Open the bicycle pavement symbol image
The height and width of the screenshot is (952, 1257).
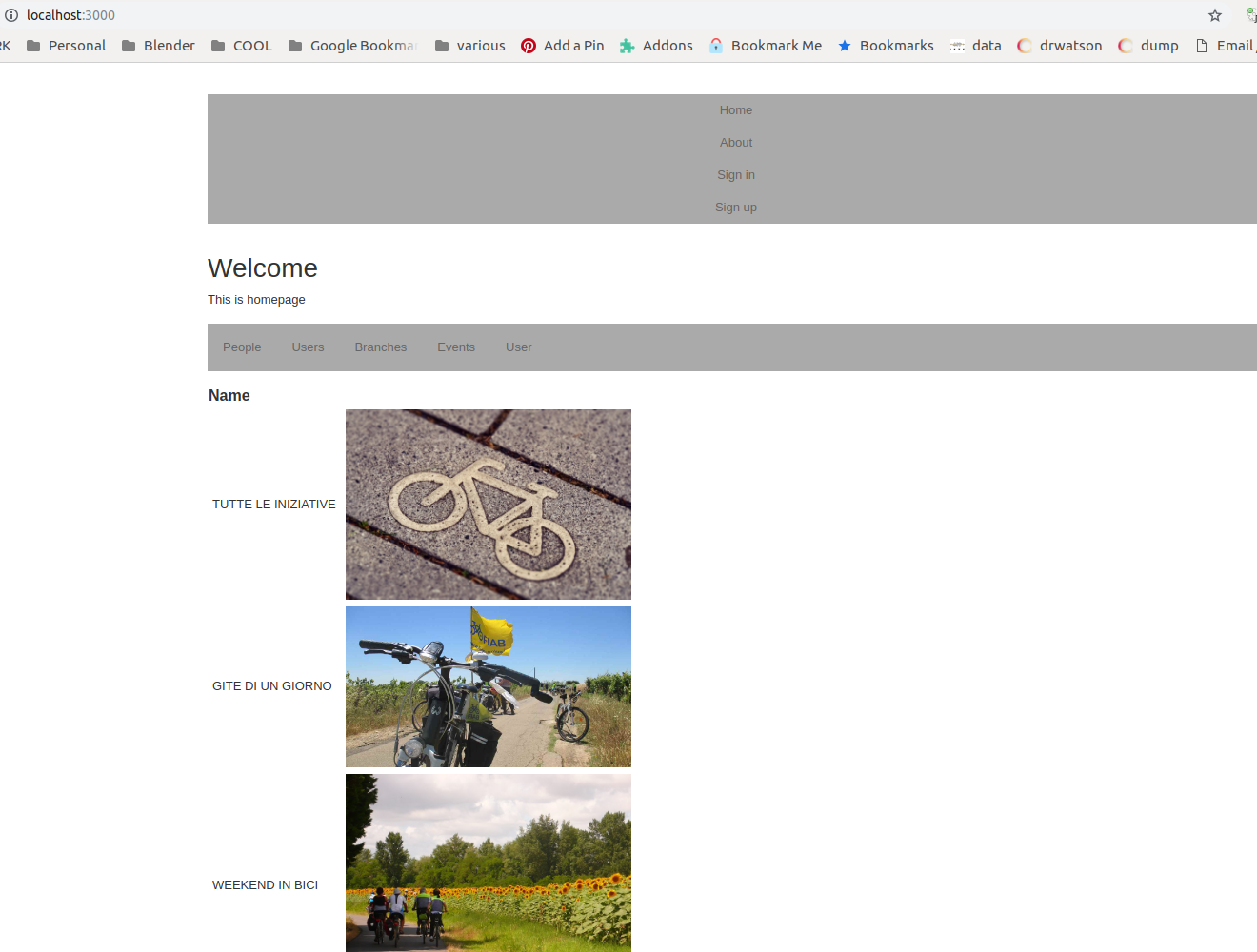[489, 505]
